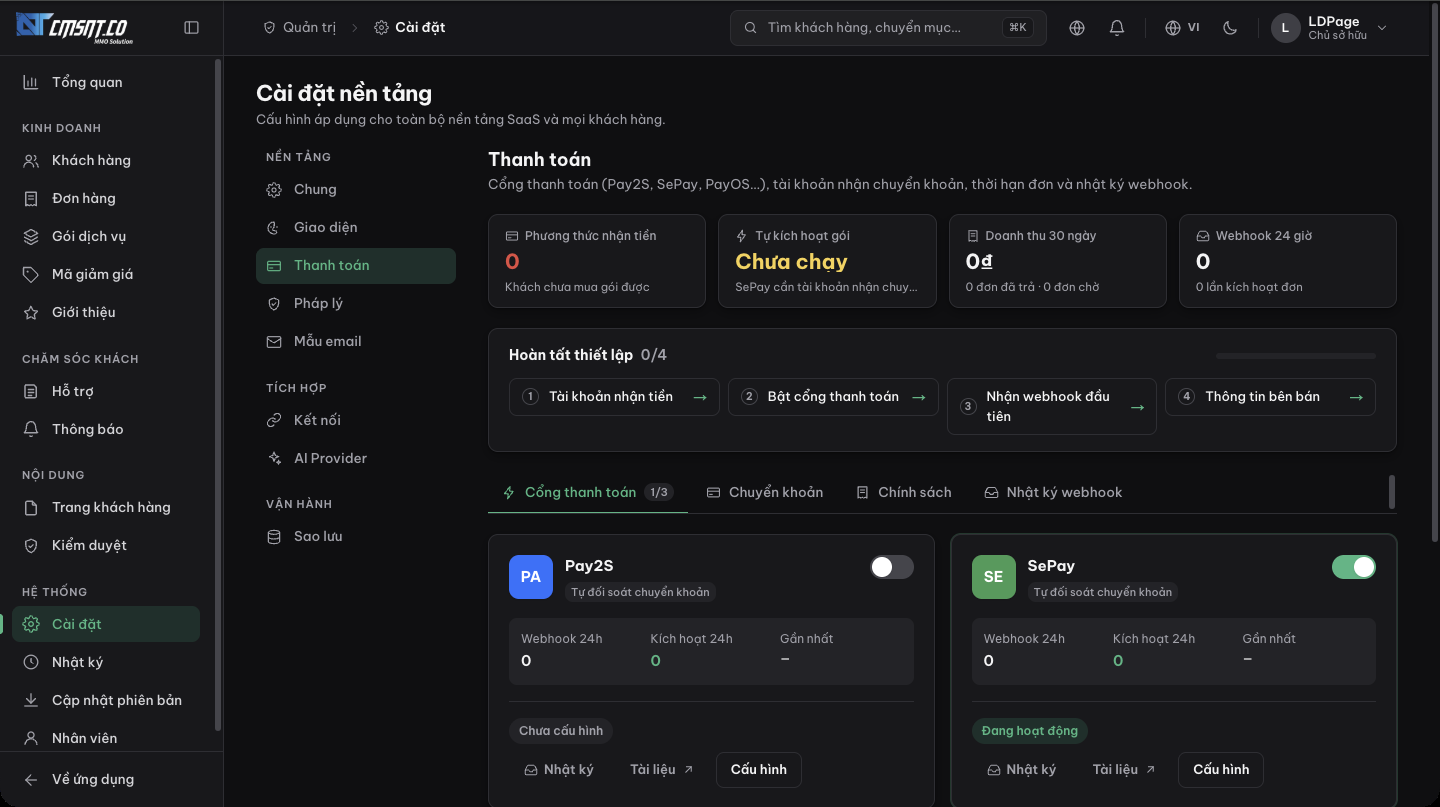Image resolution: width=1440 pixels, height=807 pixels.
Task: Click Quản trị in the breadcrumb
Action: click(299, 28)
